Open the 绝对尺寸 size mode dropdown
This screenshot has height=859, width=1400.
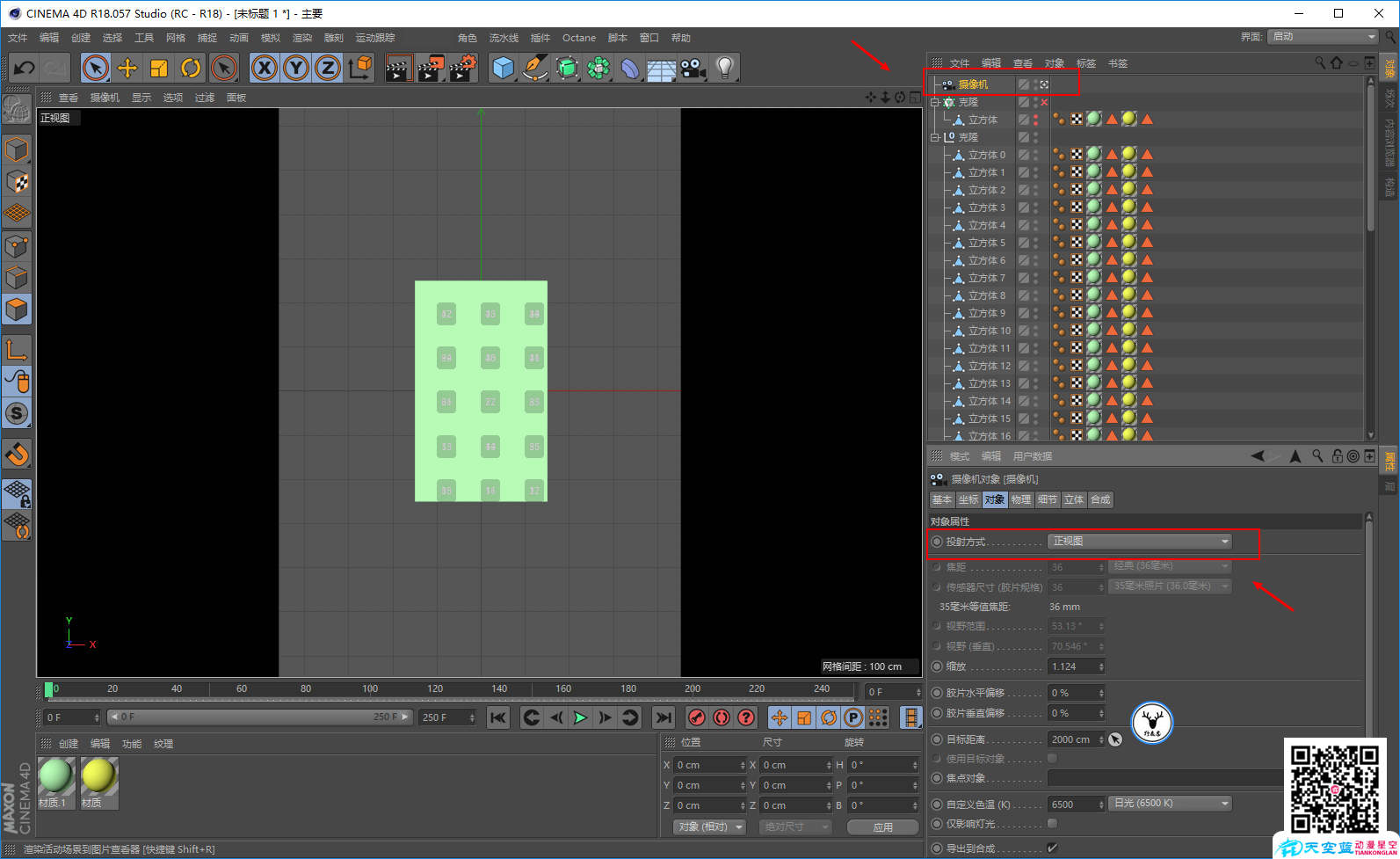pos(794,827)
